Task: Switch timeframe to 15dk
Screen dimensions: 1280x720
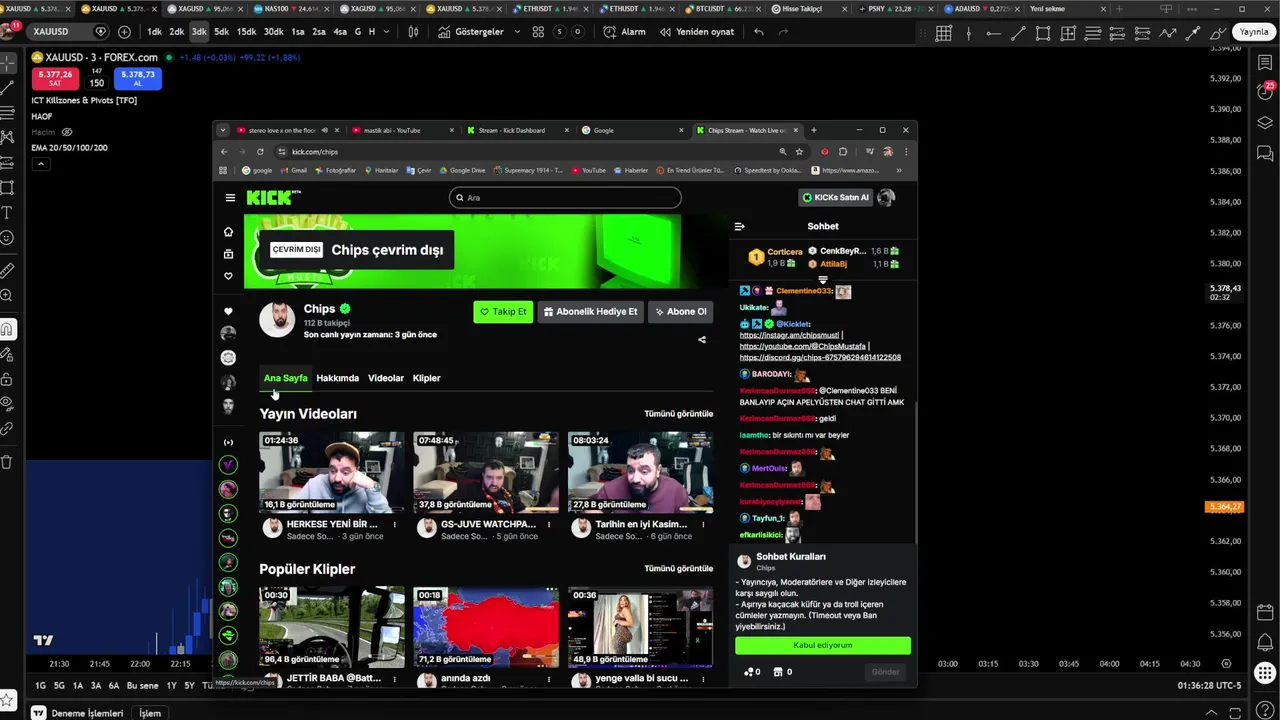Action: click(246, 32)
